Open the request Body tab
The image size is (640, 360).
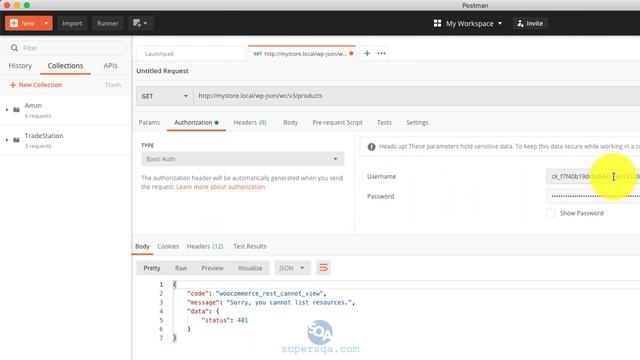(290, 122)
